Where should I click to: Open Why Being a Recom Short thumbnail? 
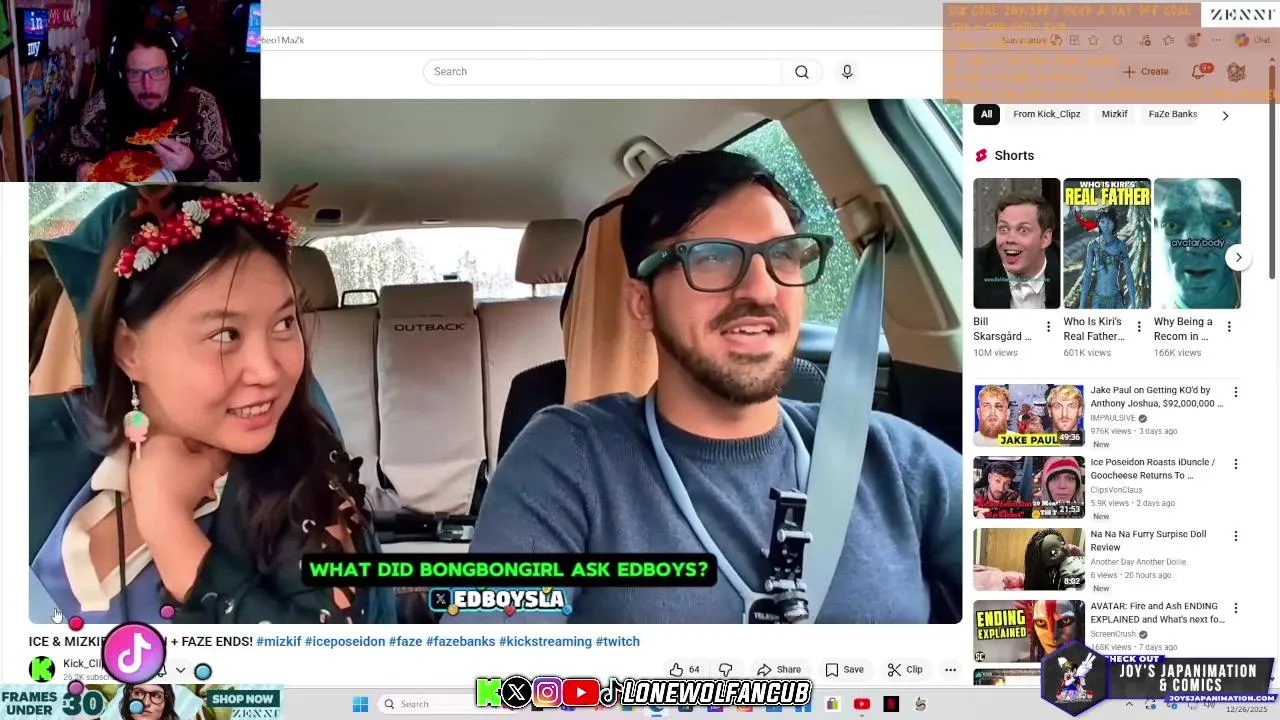[x=1197, y=243]
